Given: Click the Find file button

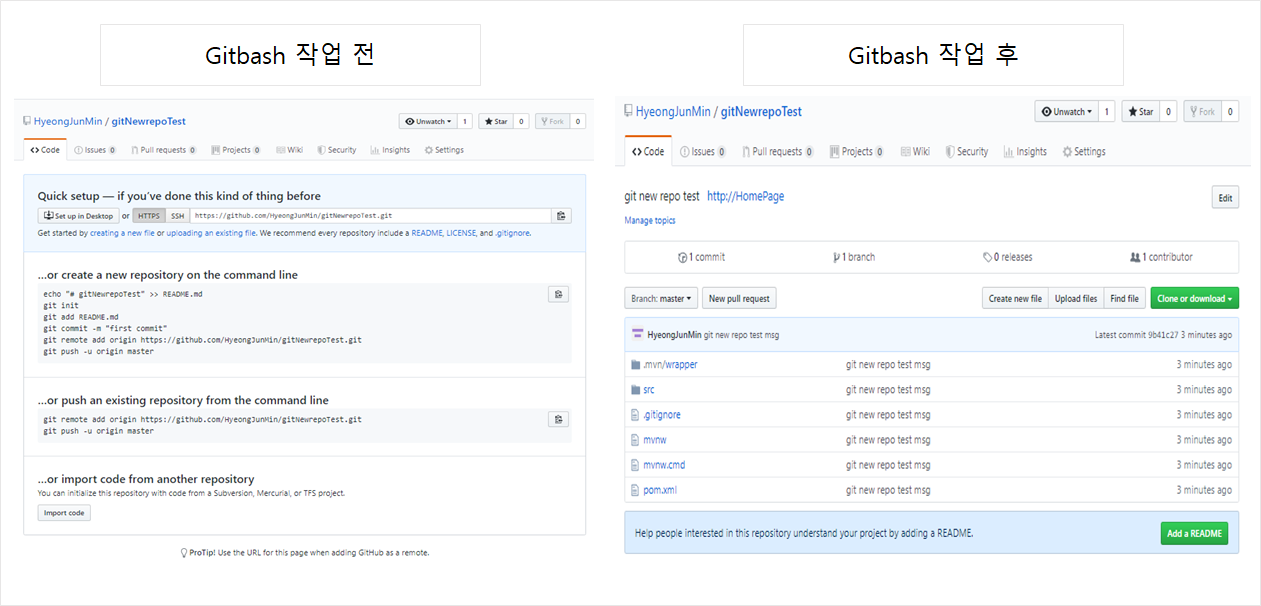Looking at the screenshot, I should click(x=1124, y=298).
